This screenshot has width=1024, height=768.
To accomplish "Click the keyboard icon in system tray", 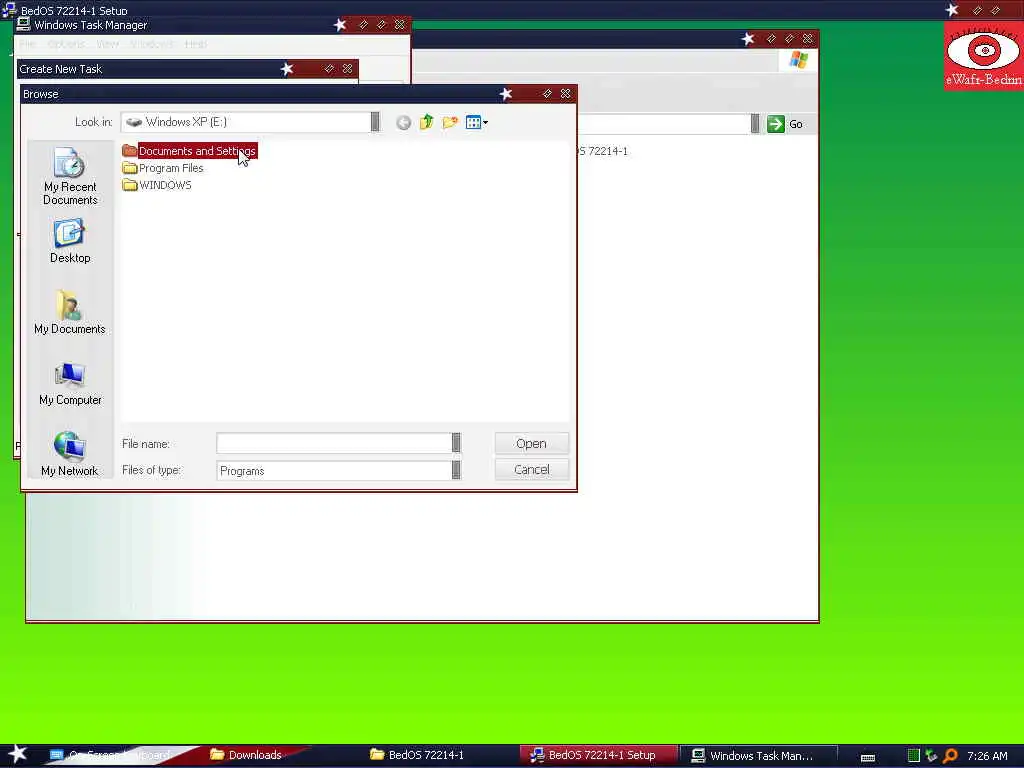I will [868, 757].
